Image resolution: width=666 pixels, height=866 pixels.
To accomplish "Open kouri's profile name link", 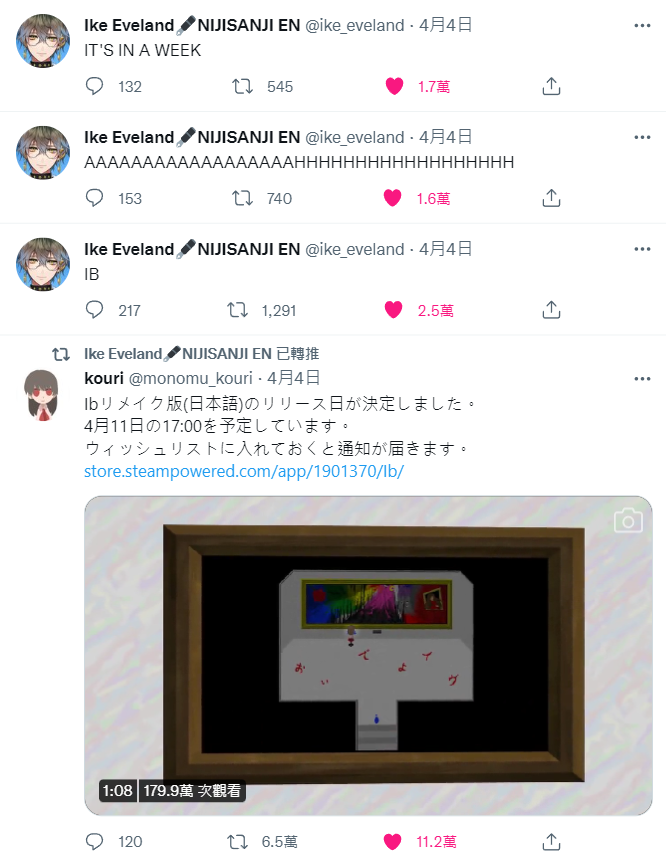I will (x=104, y=378).
